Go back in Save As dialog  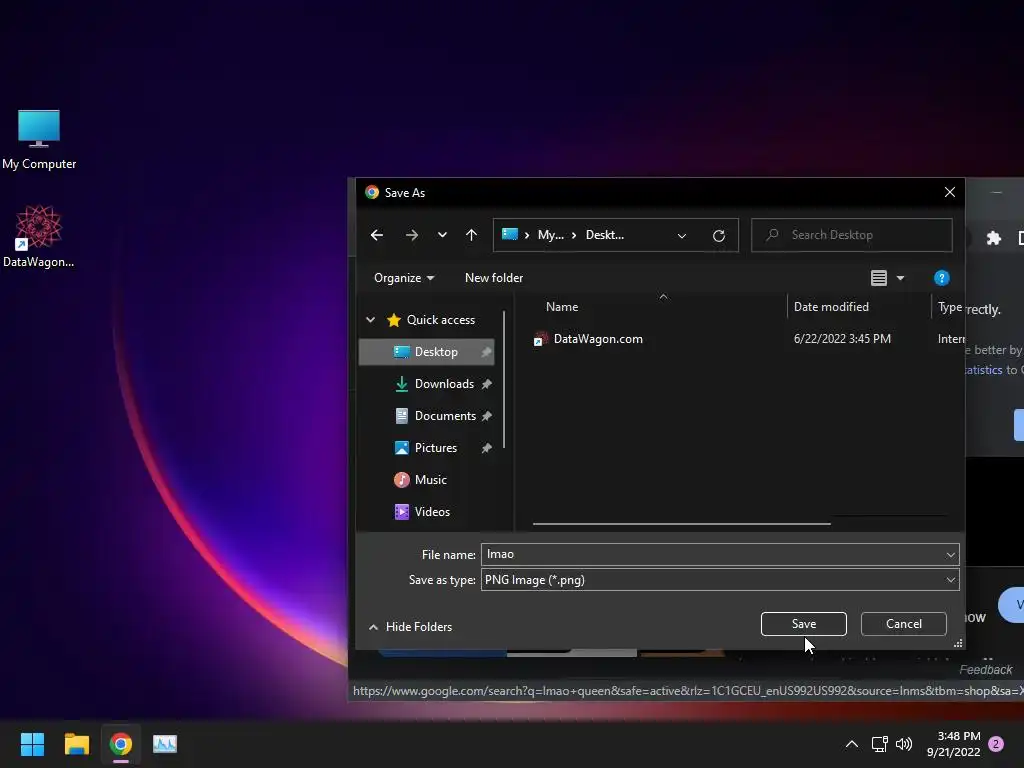377,235
